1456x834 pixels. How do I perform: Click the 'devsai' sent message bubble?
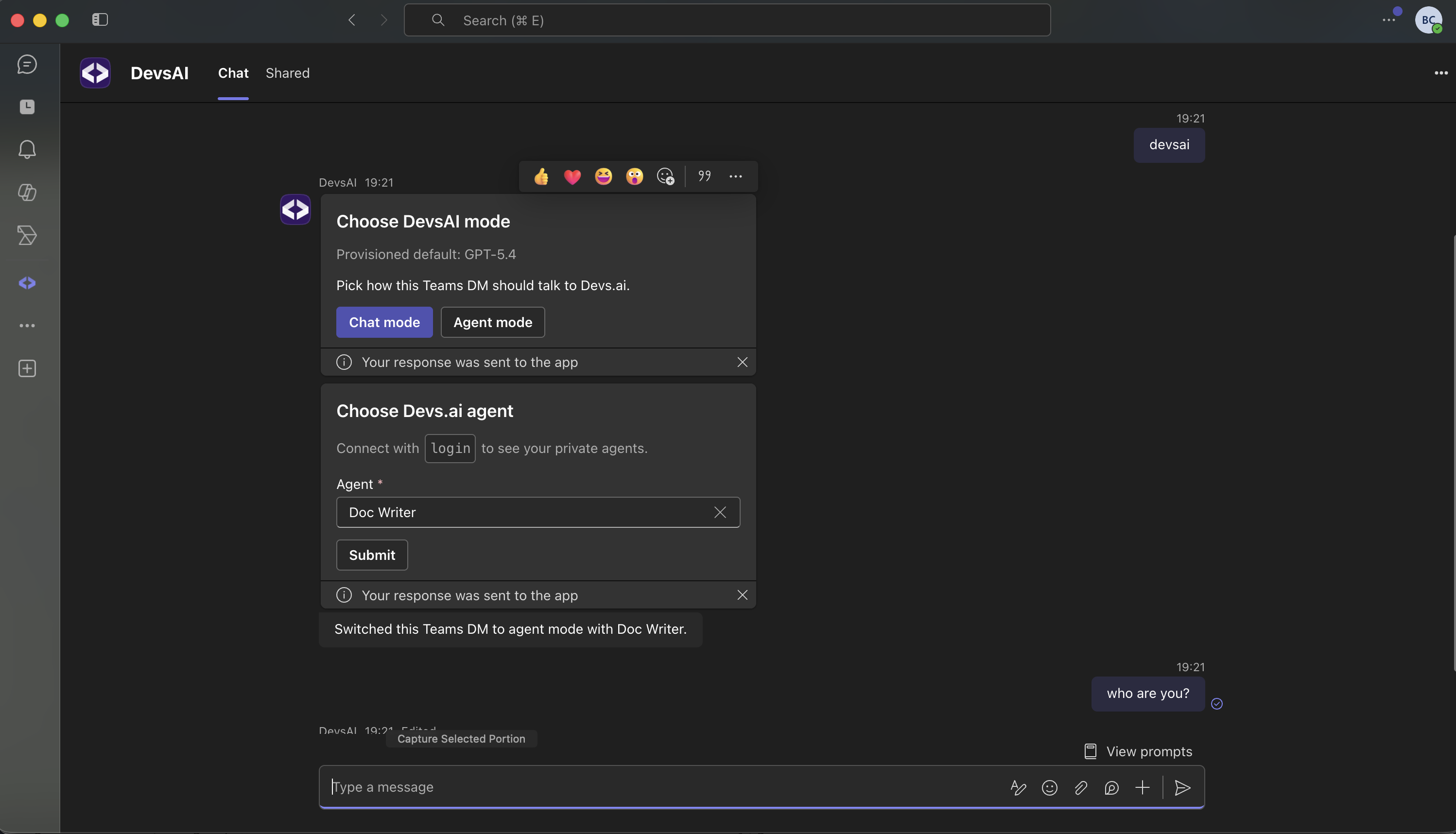coord(1169,144)
